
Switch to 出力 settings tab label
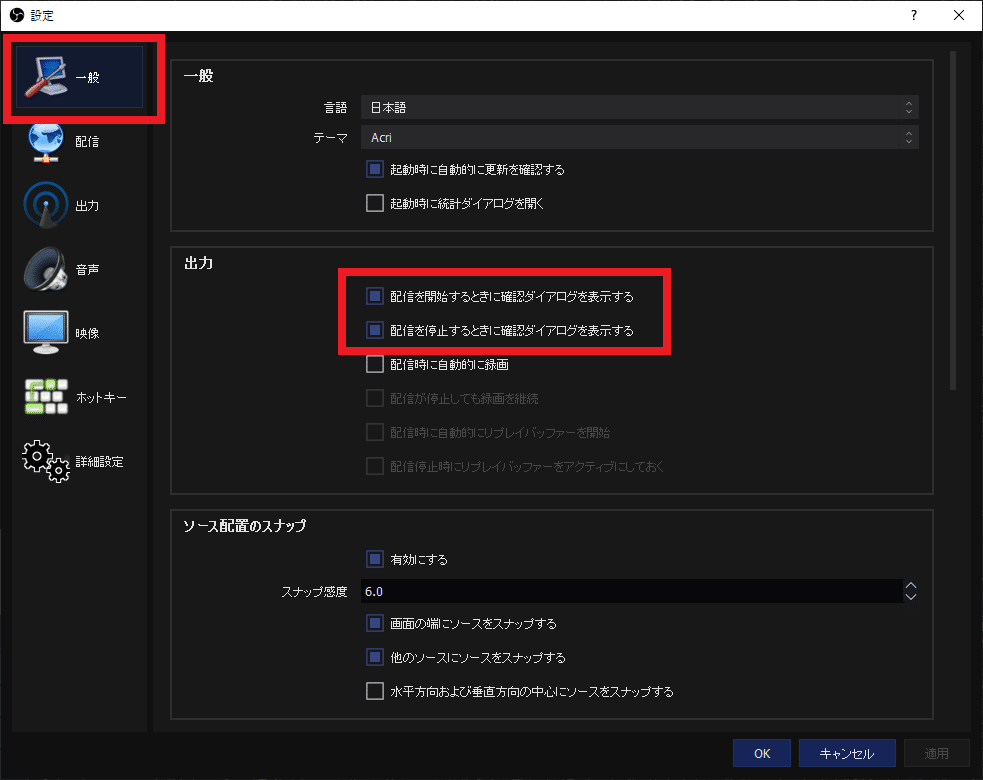point(87,206)
